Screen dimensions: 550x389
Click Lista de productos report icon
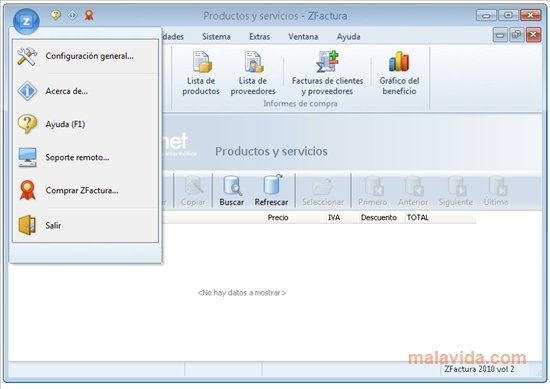[201, 73]
